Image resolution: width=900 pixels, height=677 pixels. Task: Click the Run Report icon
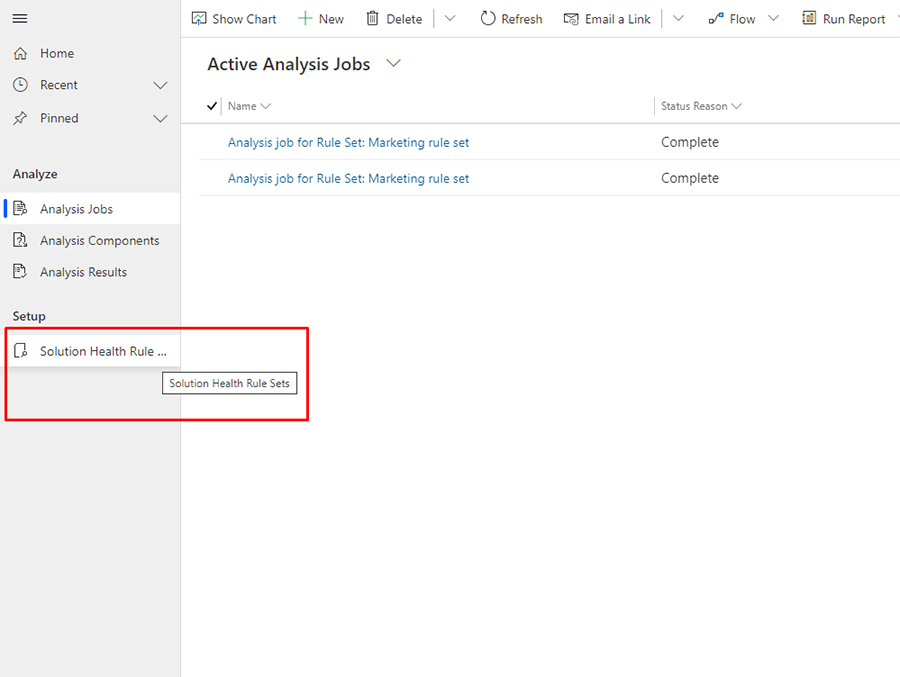[809, 18]
